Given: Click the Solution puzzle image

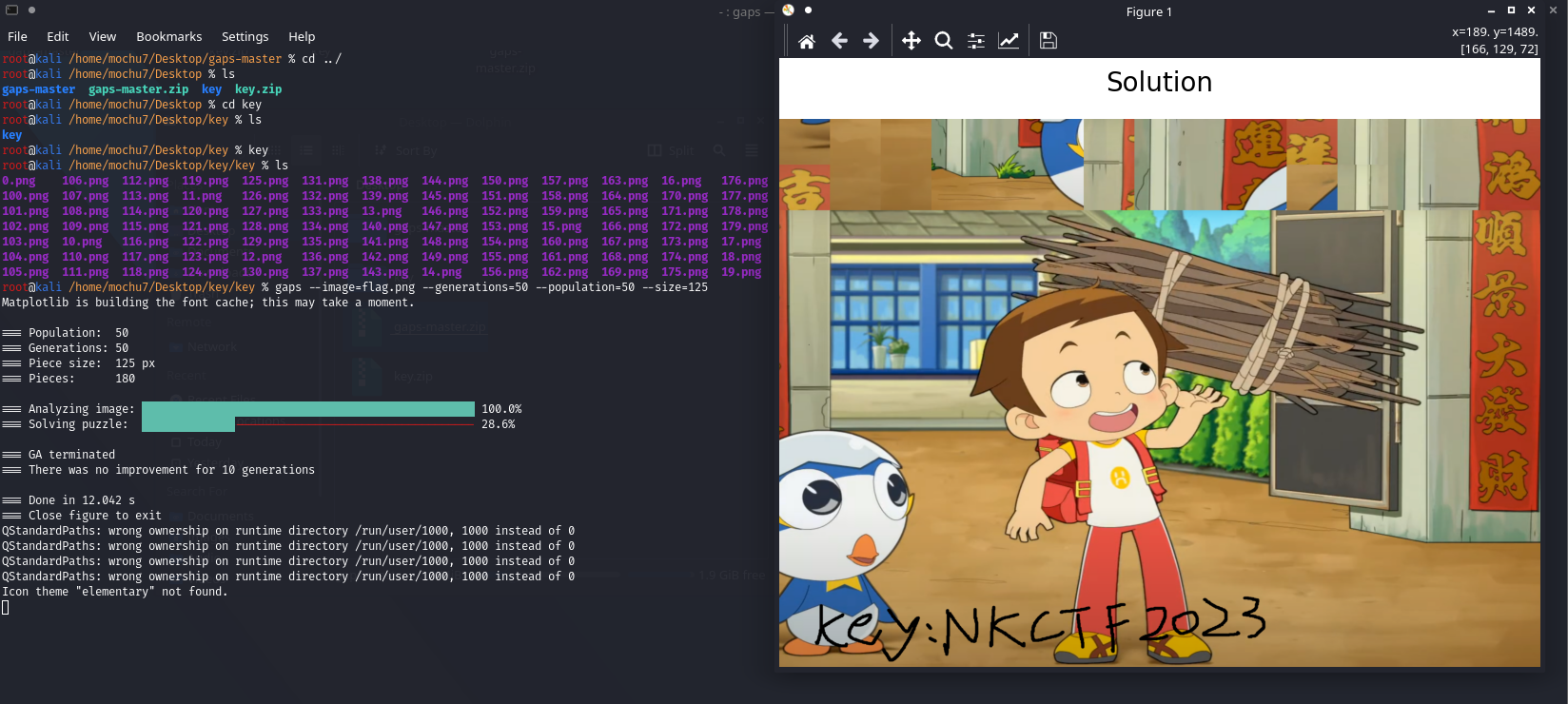Looking at the screenshot, I should click(1159, 393).
